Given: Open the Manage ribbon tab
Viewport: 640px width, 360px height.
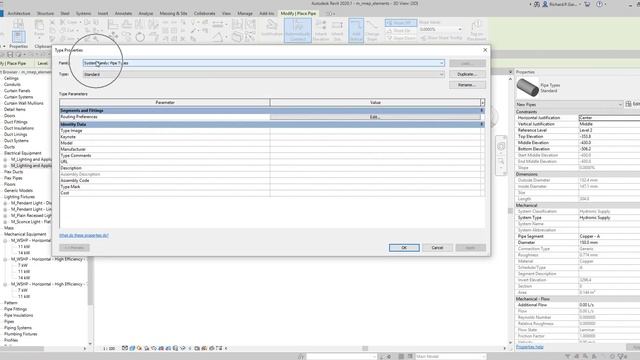Looking at the screenshot, I should pyautogui.click(x=245, y=13).
